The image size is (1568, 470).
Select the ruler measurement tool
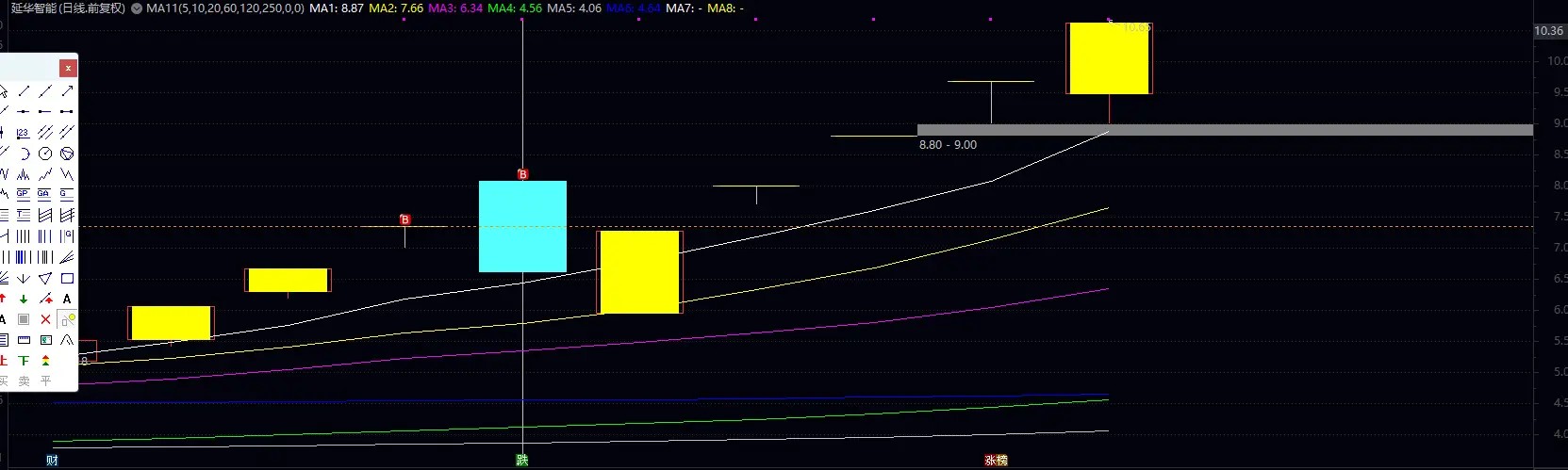[24, 340]
